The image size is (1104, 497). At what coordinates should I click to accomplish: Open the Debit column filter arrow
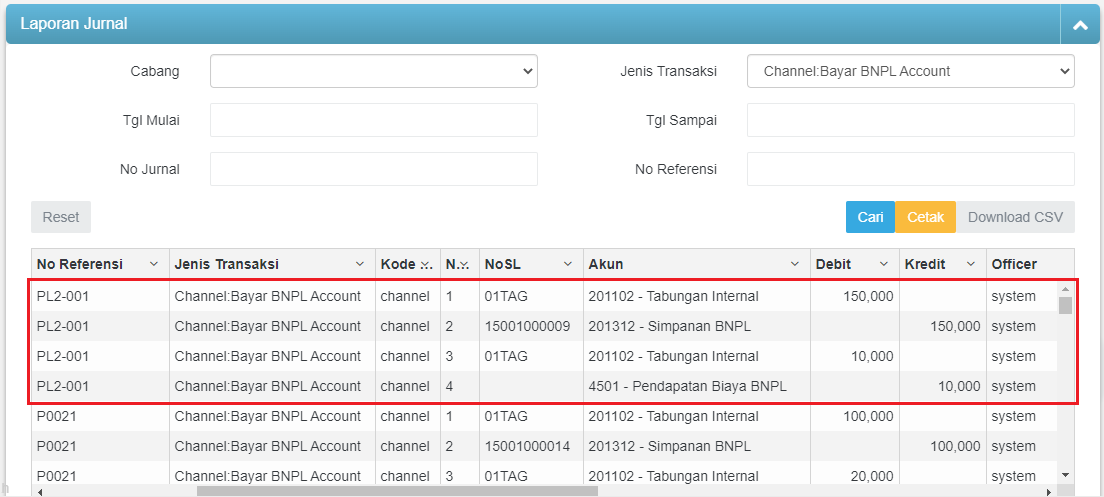click(x=884, y=265)
